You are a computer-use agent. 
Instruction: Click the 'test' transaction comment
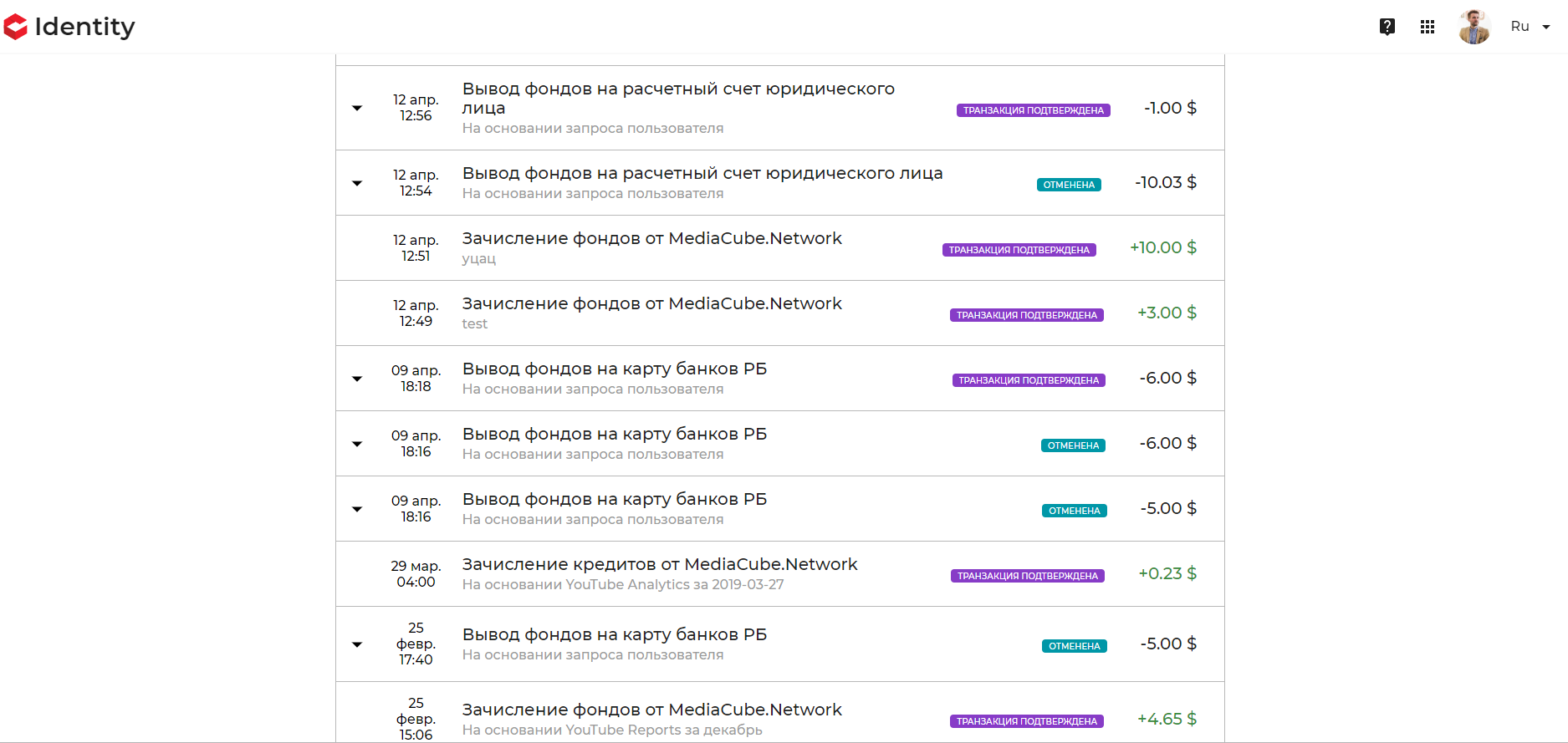(475, 324)
